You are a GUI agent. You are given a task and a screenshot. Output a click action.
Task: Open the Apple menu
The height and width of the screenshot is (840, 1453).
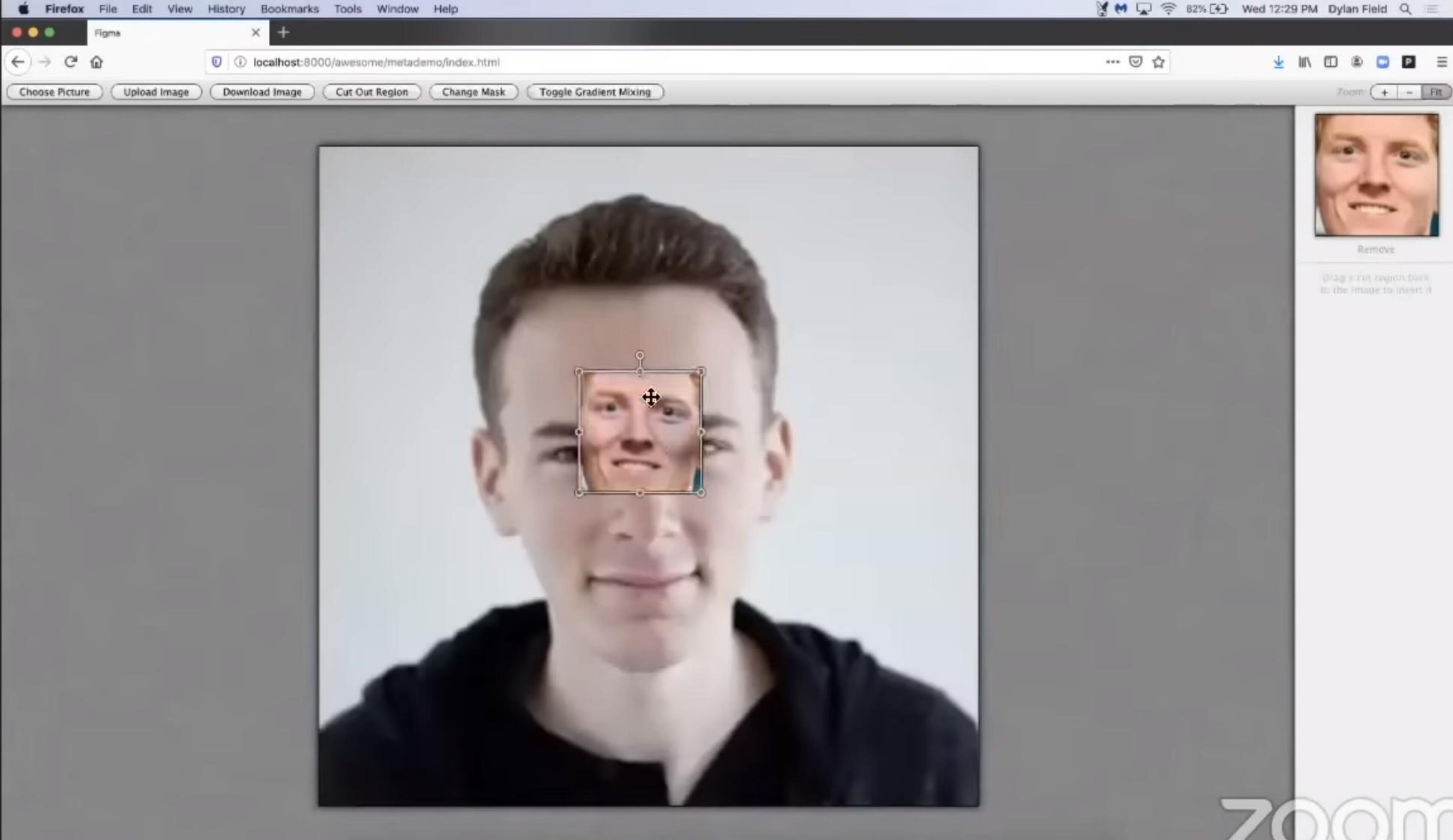[24, 9]
